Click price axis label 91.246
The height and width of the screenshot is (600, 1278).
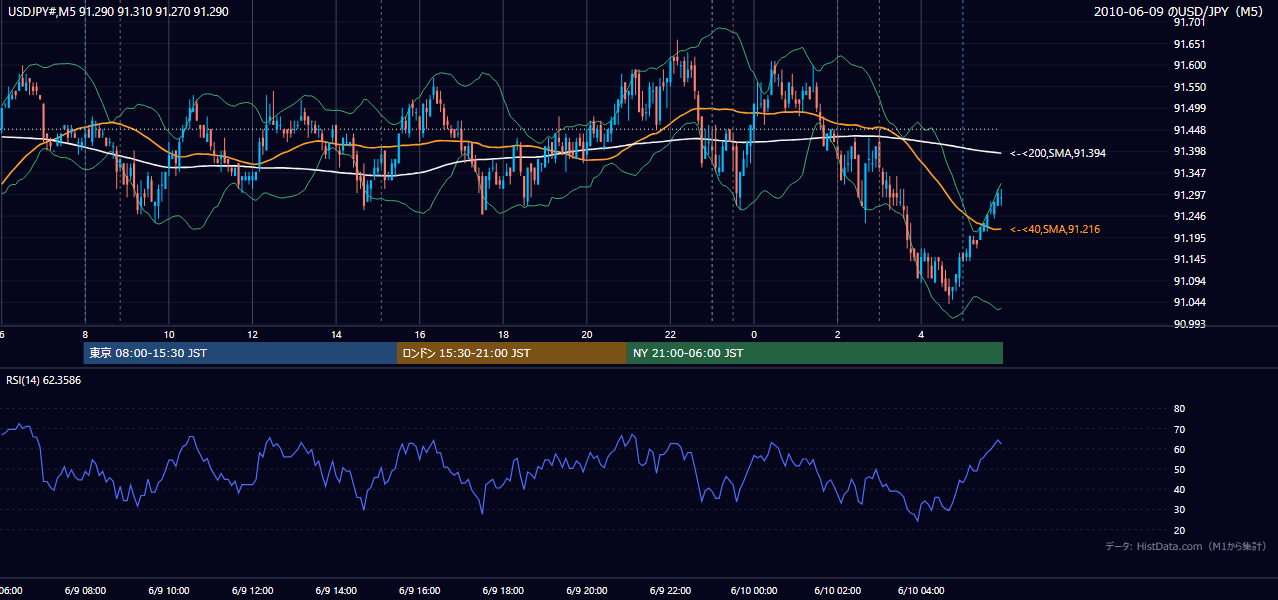[1189, 216]
